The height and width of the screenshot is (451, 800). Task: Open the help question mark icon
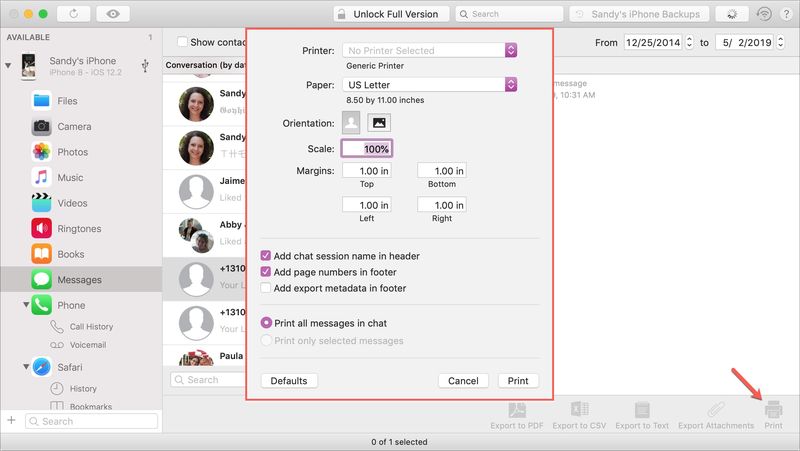(x=786, y=14)
